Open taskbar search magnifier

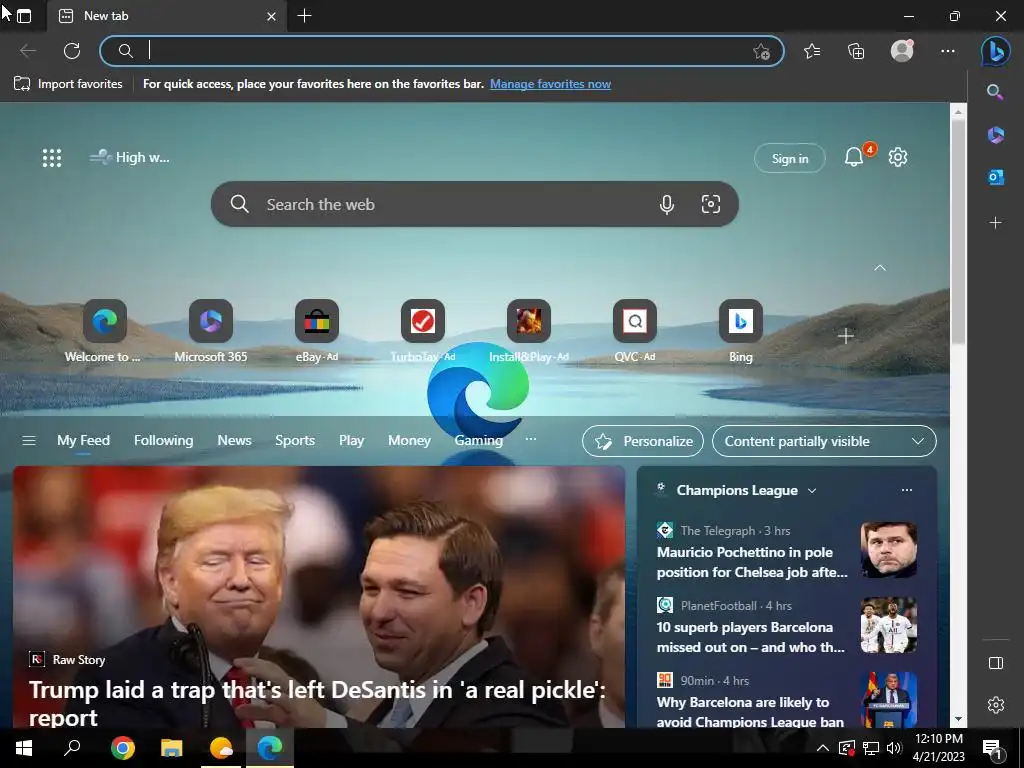pos(72,747)
